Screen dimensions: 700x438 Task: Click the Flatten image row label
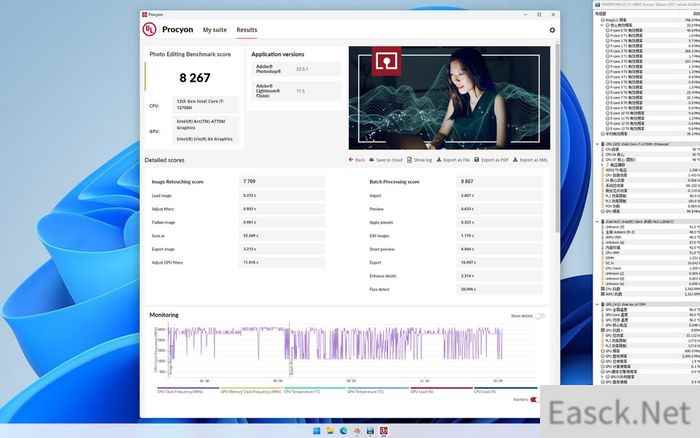point(163,222)
